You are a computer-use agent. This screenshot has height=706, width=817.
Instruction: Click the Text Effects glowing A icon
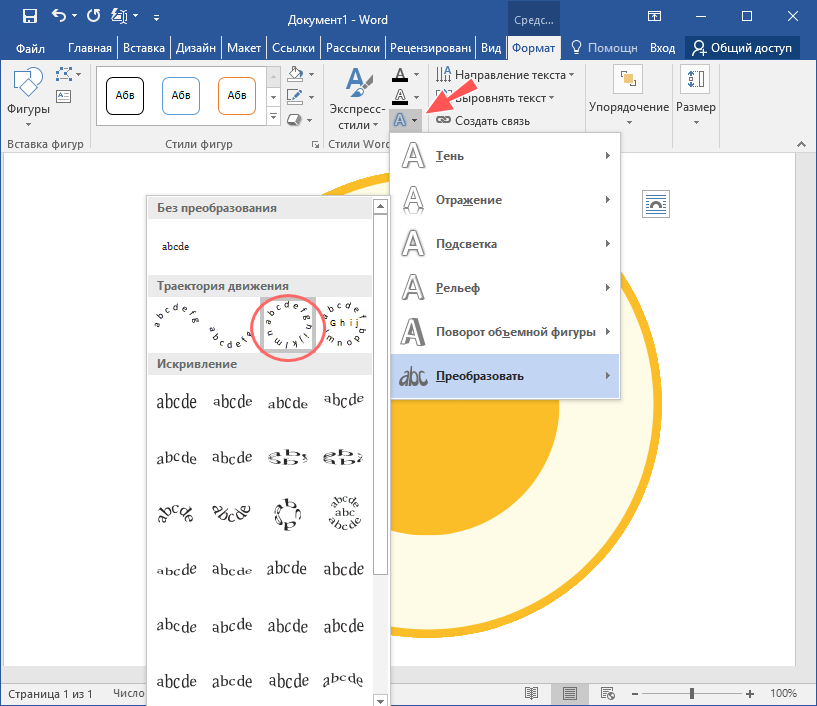(x=400, y=120)
